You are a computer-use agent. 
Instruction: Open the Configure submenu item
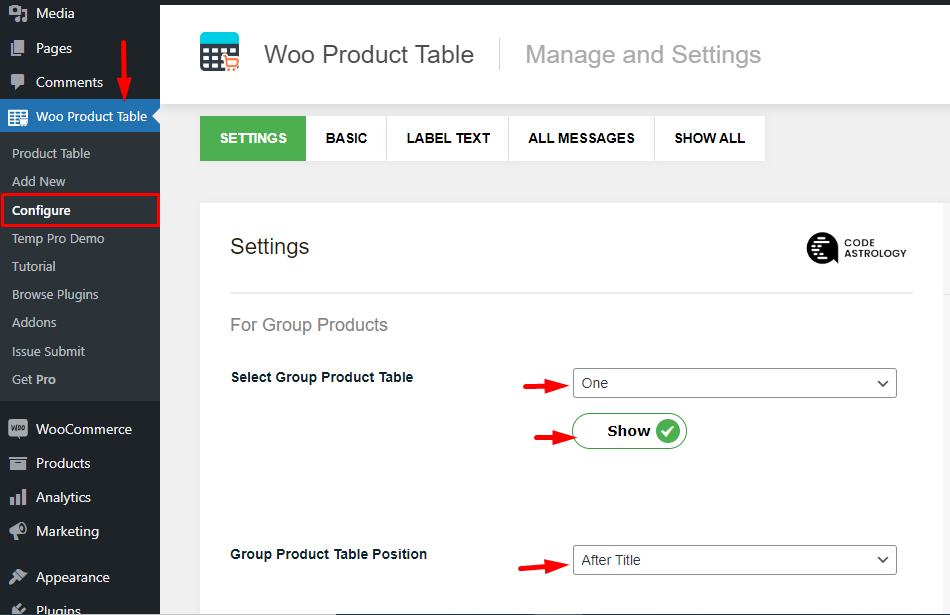80,210
